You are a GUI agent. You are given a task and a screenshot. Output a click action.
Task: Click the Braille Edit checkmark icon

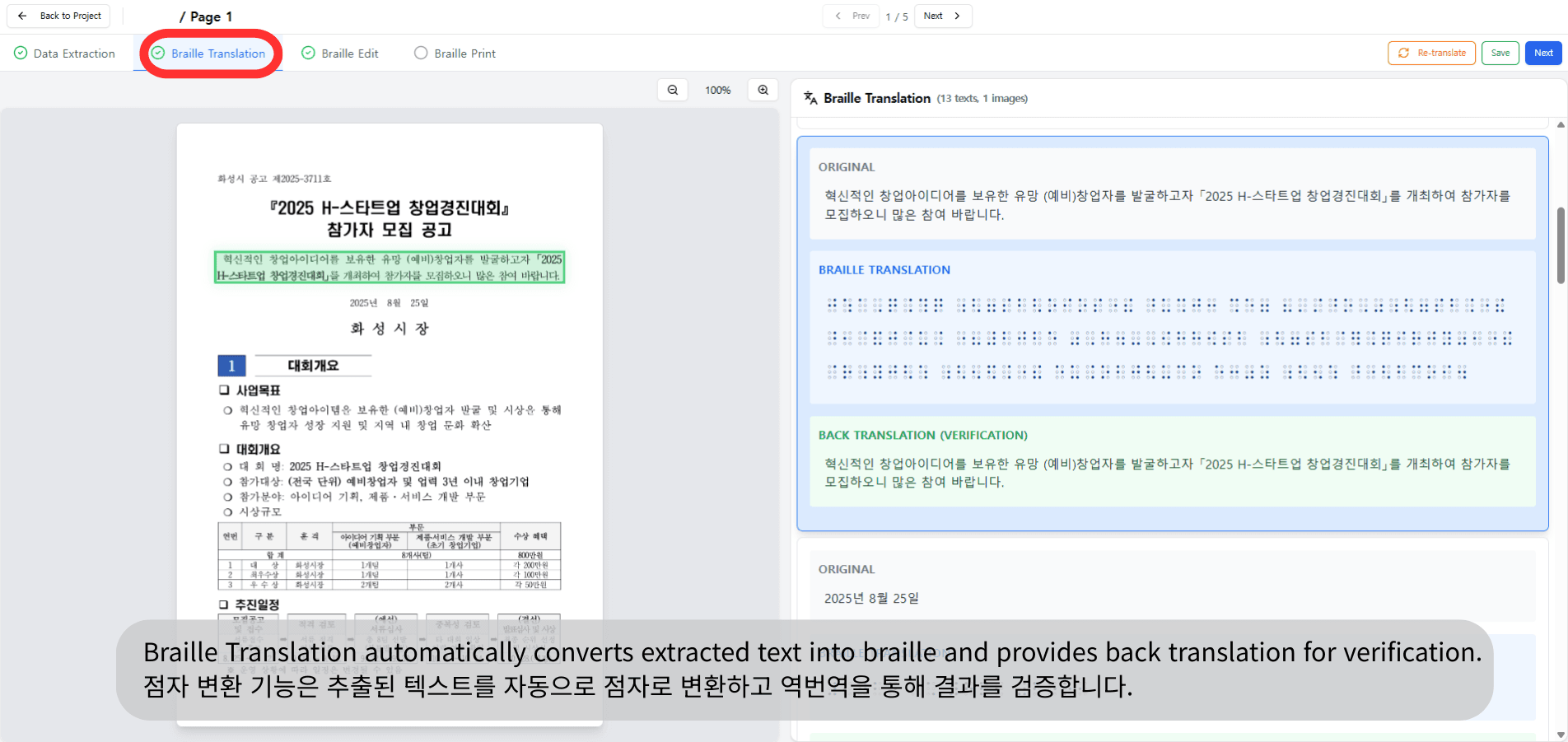pyautogui.click(x=308, y=54)
